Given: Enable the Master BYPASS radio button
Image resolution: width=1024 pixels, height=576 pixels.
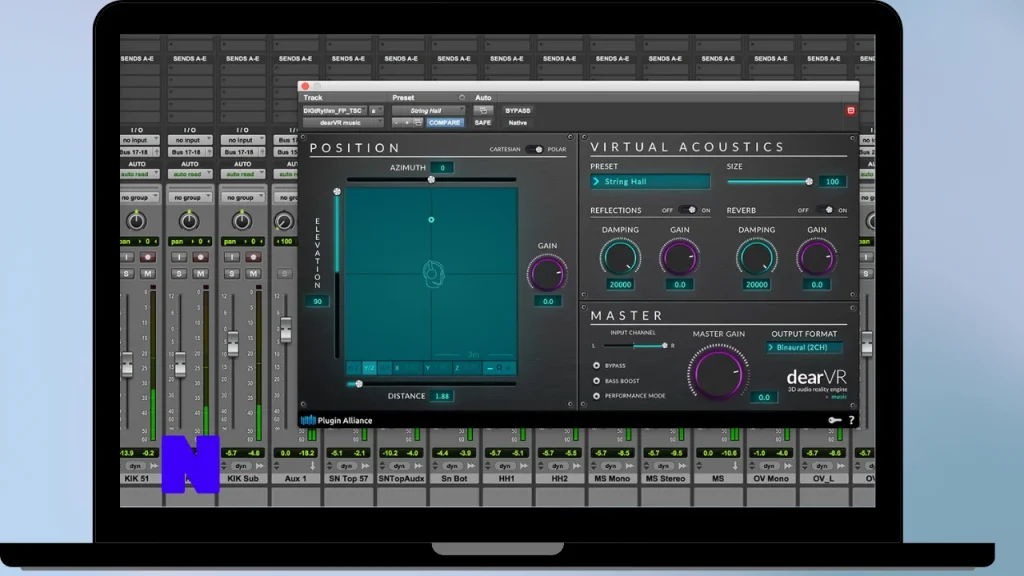Looking at the screenshot, I should point(596,366).
